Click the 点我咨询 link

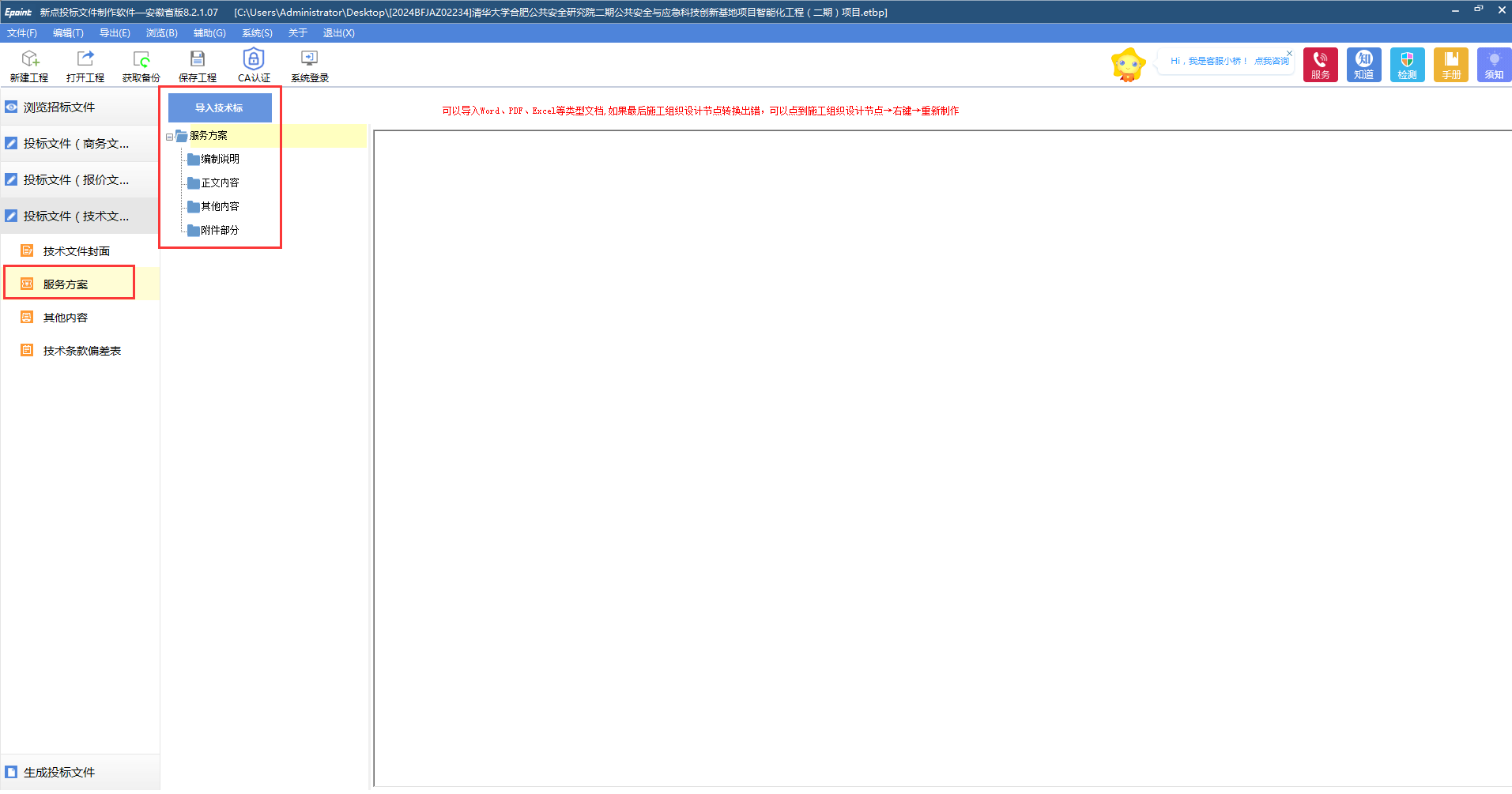(x=1271, y=61)
